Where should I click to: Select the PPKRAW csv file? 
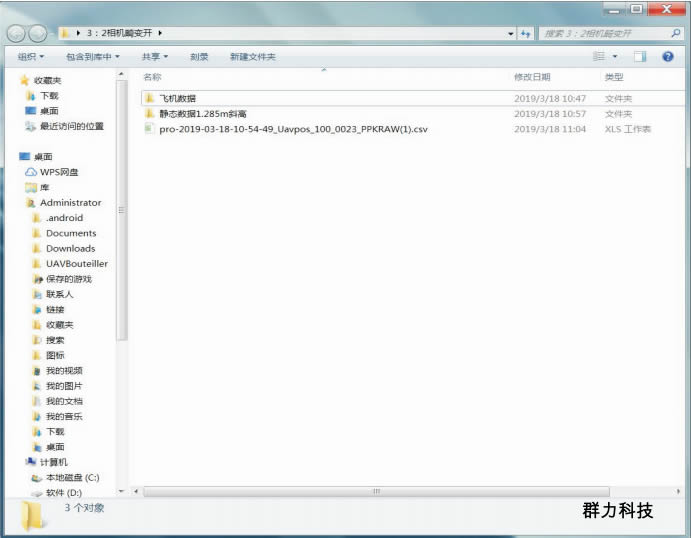[x=292, y=129]
